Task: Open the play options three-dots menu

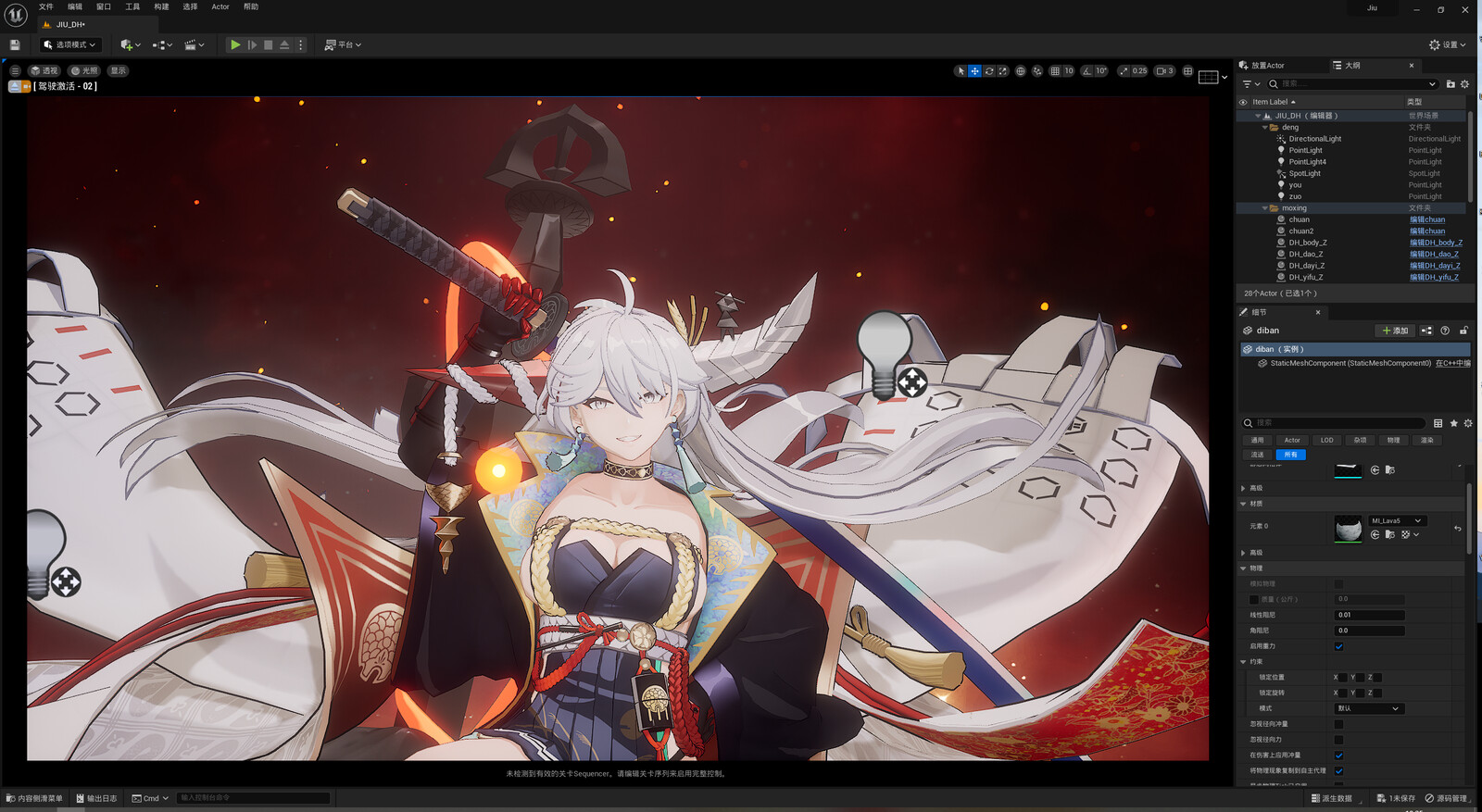Action: point(300,44)
